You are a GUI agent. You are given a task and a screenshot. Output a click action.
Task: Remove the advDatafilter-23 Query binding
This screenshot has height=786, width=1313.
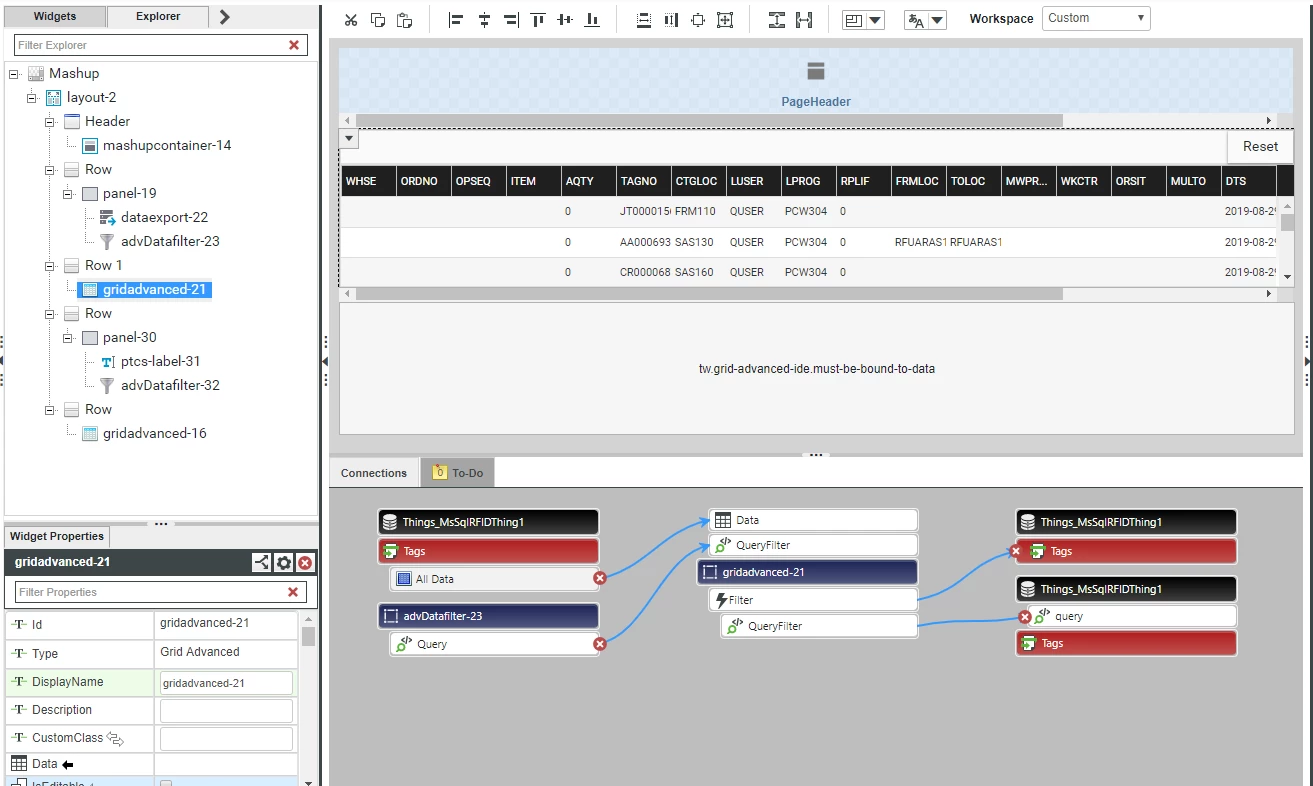(600, 644)
